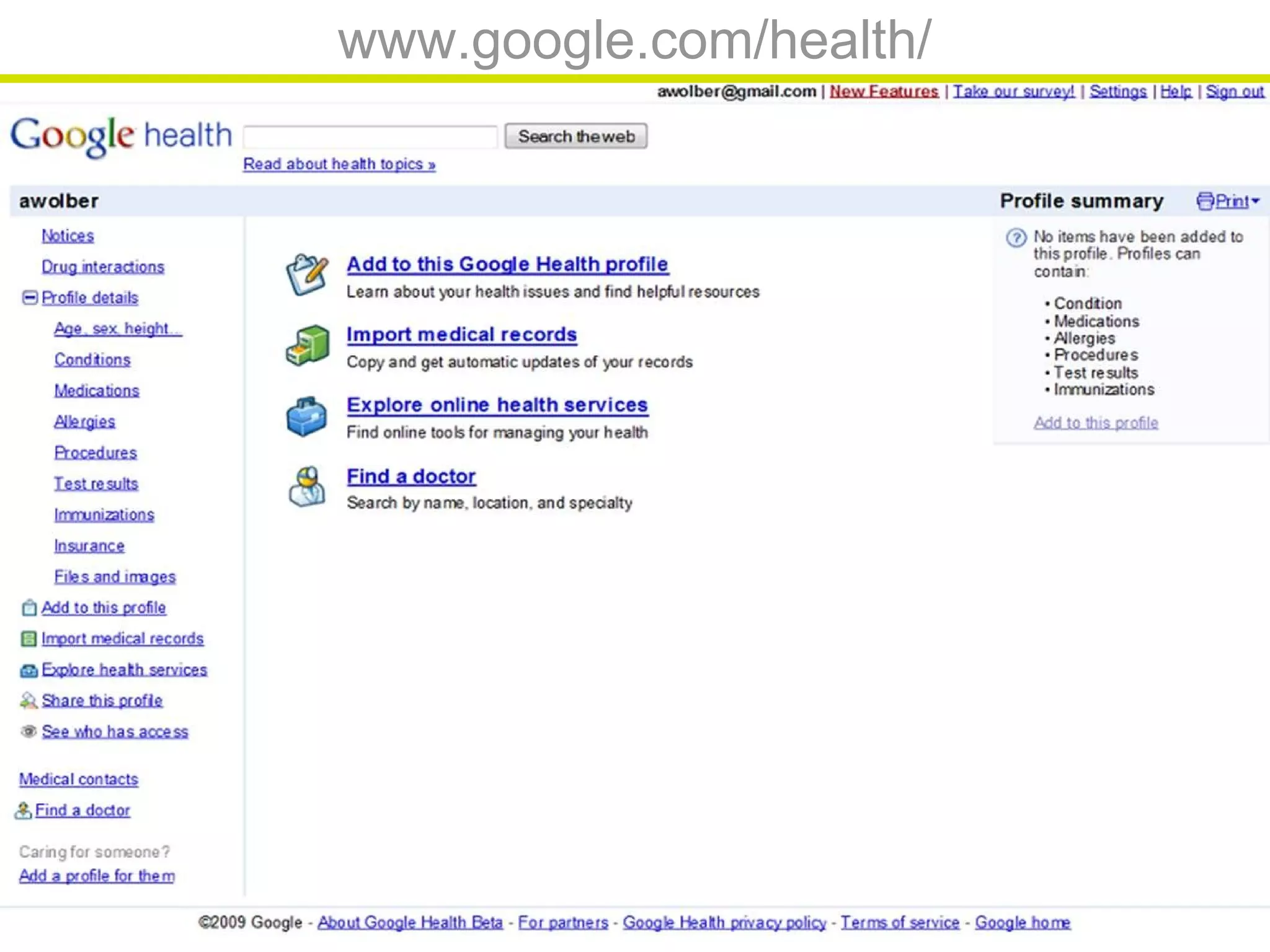Screen dimensions: 1270x952
Task: Open Immunizations in the left sidebar
Action: 104,515
